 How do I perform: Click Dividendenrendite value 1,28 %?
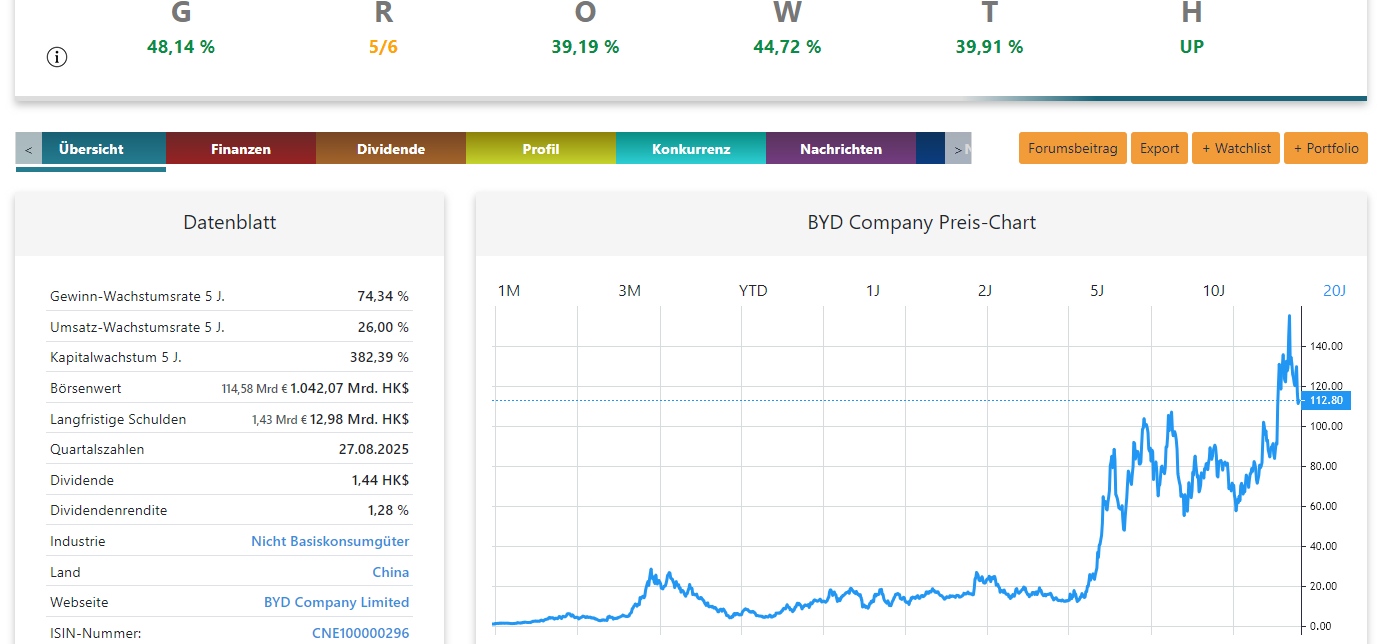388,510
